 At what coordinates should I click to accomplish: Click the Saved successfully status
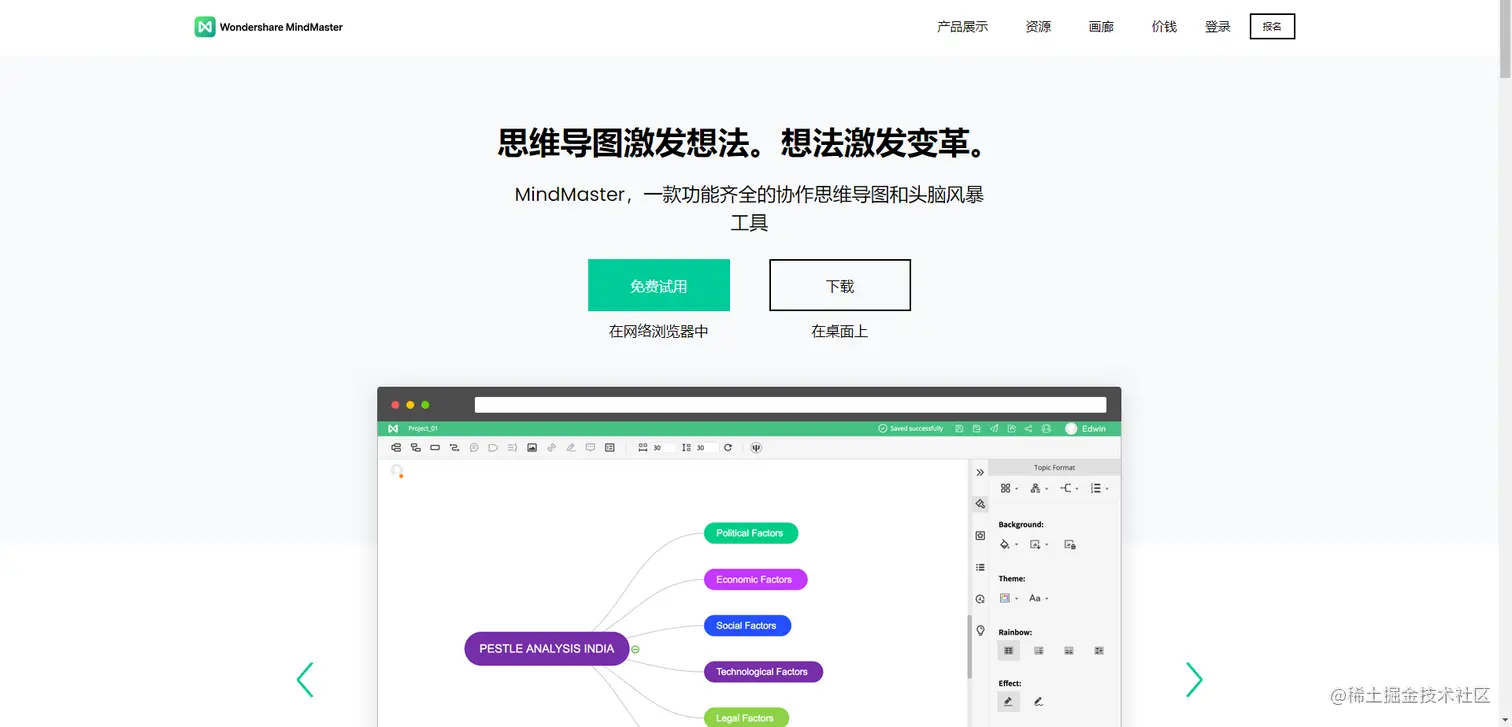910,428
